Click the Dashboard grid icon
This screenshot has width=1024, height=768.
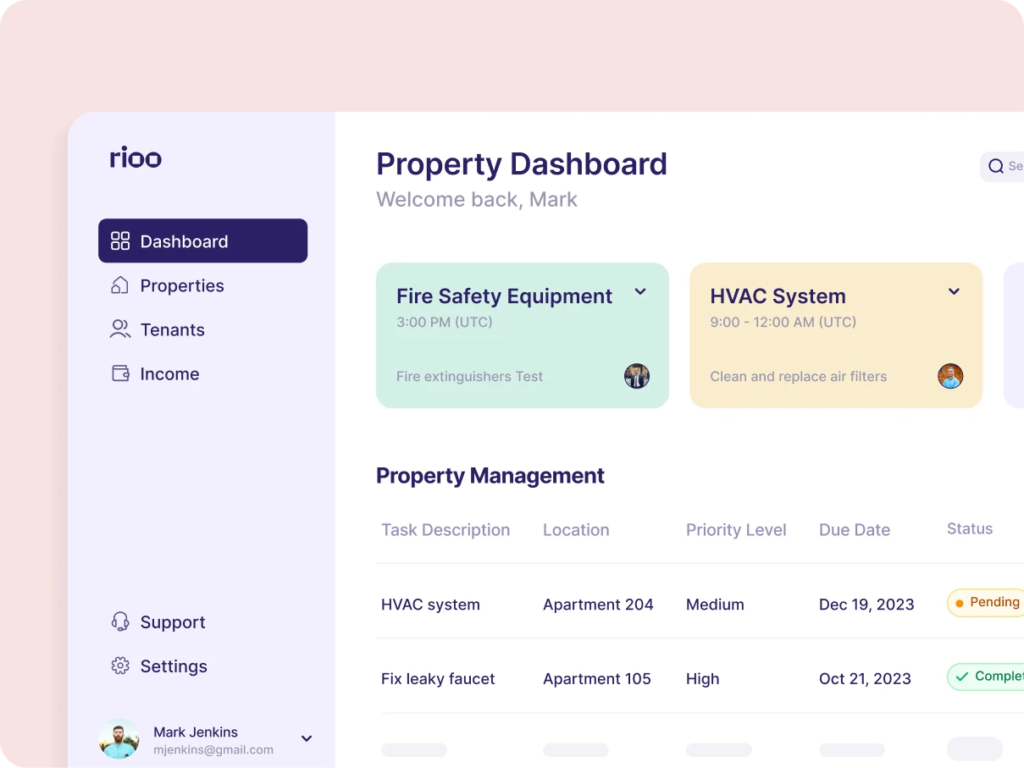pos(120,241)
